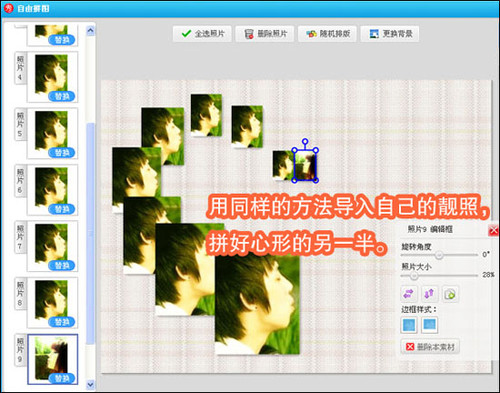Flip photo horizontally with the left-right arrows icon
Image resolution: width=500 pixels, height=393 pixels.
point(409,294)
